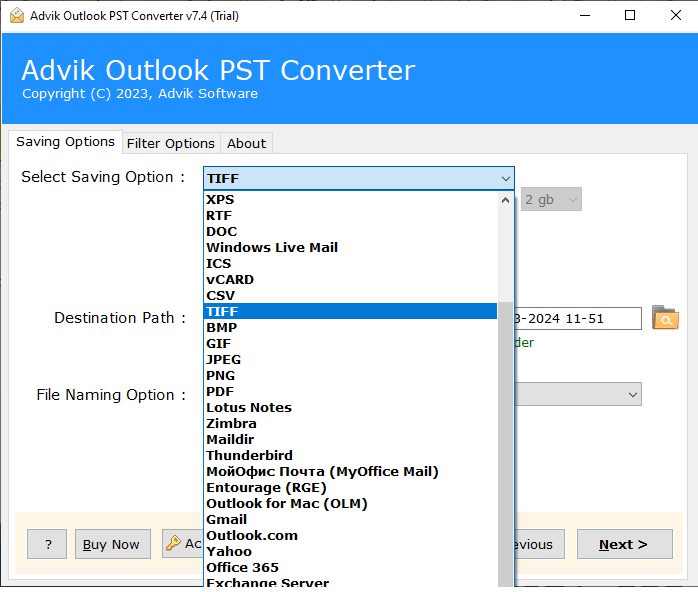Choose RTF from the saving list
Image resolution: width=698 pixels, height=592 pixels.
tap(350, 215)
